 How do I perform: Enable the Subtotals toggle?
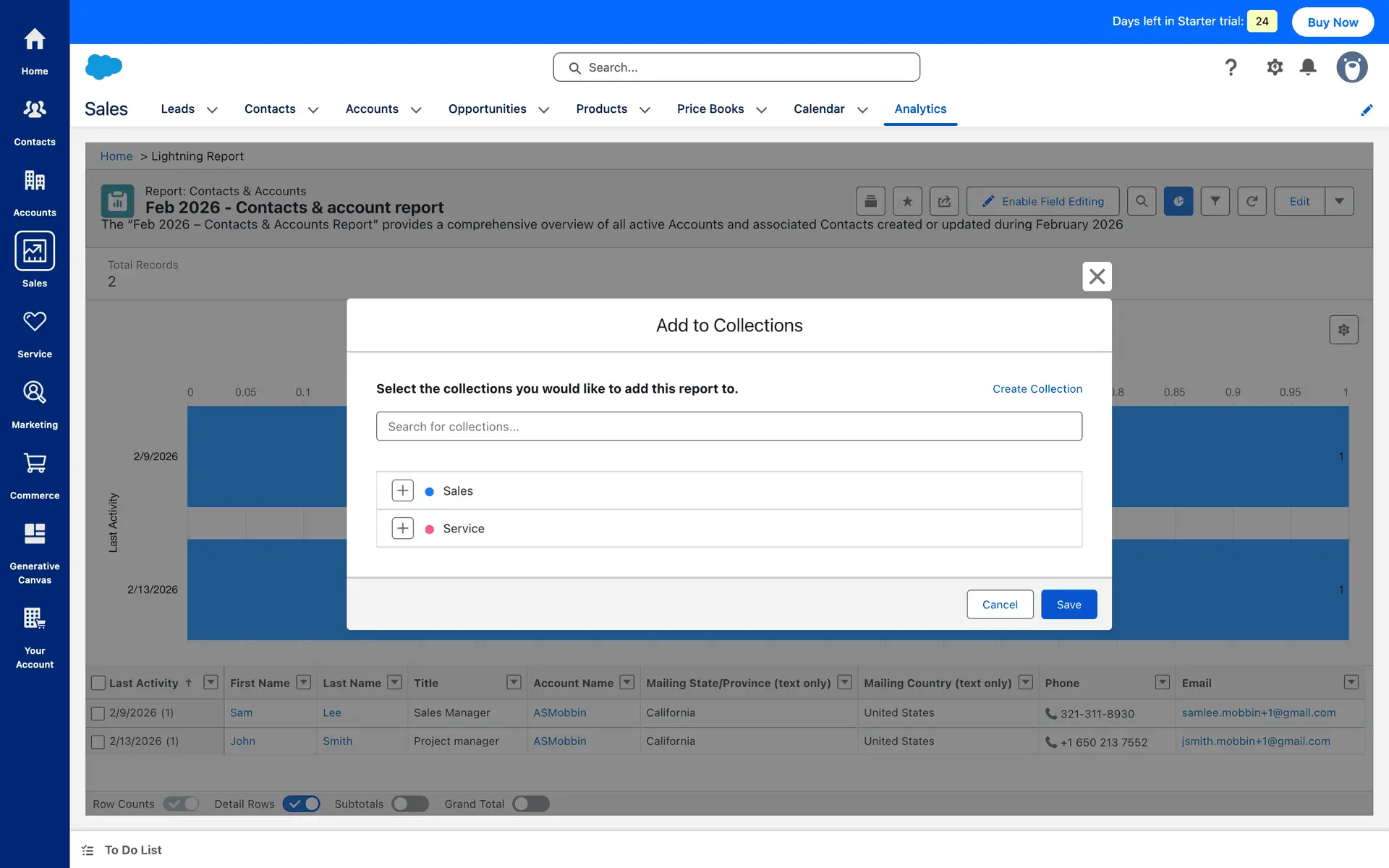click(x=410, y=804)
